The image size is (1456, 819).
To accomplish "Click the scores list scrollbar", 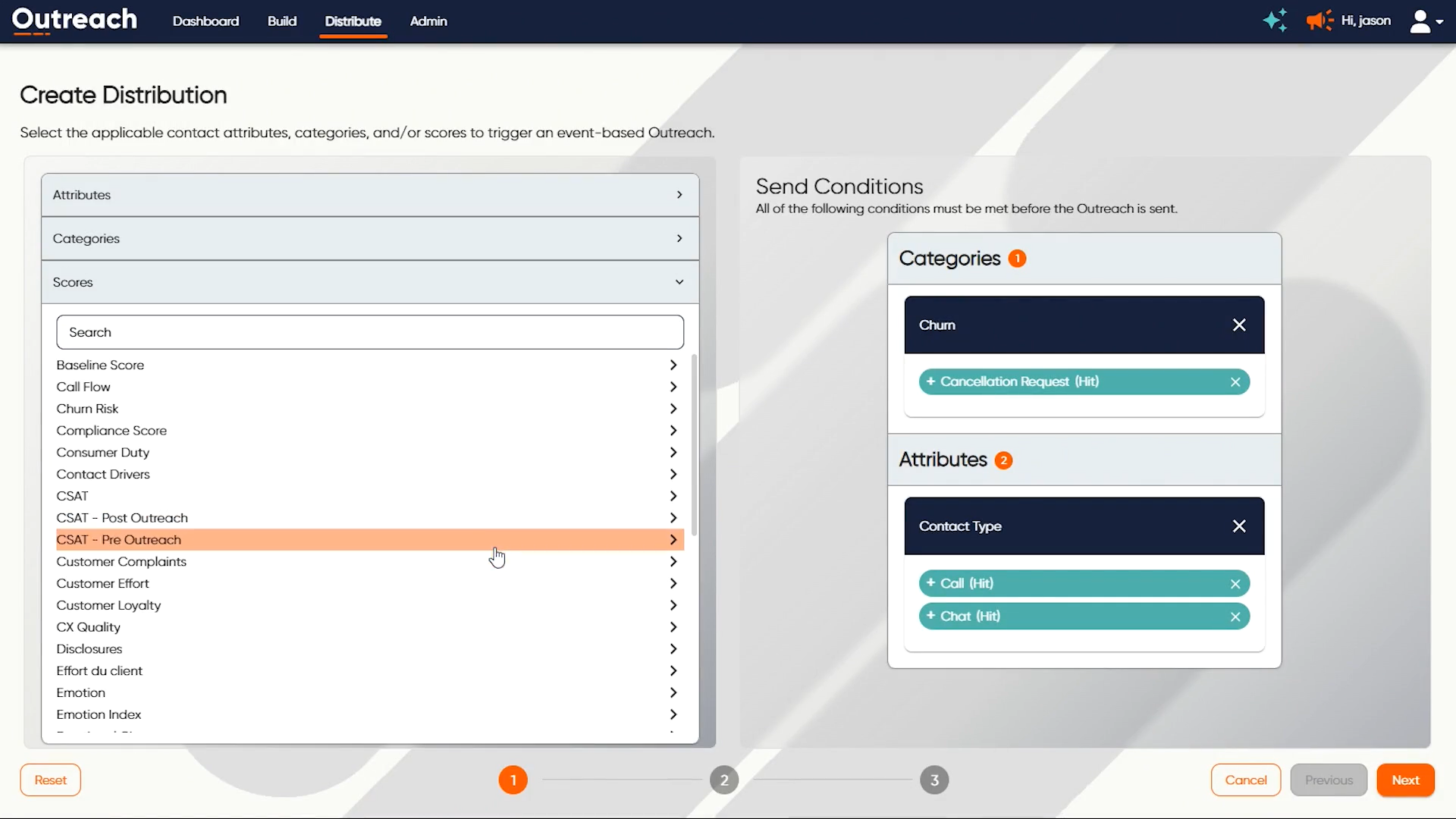I will click(694, 445).
